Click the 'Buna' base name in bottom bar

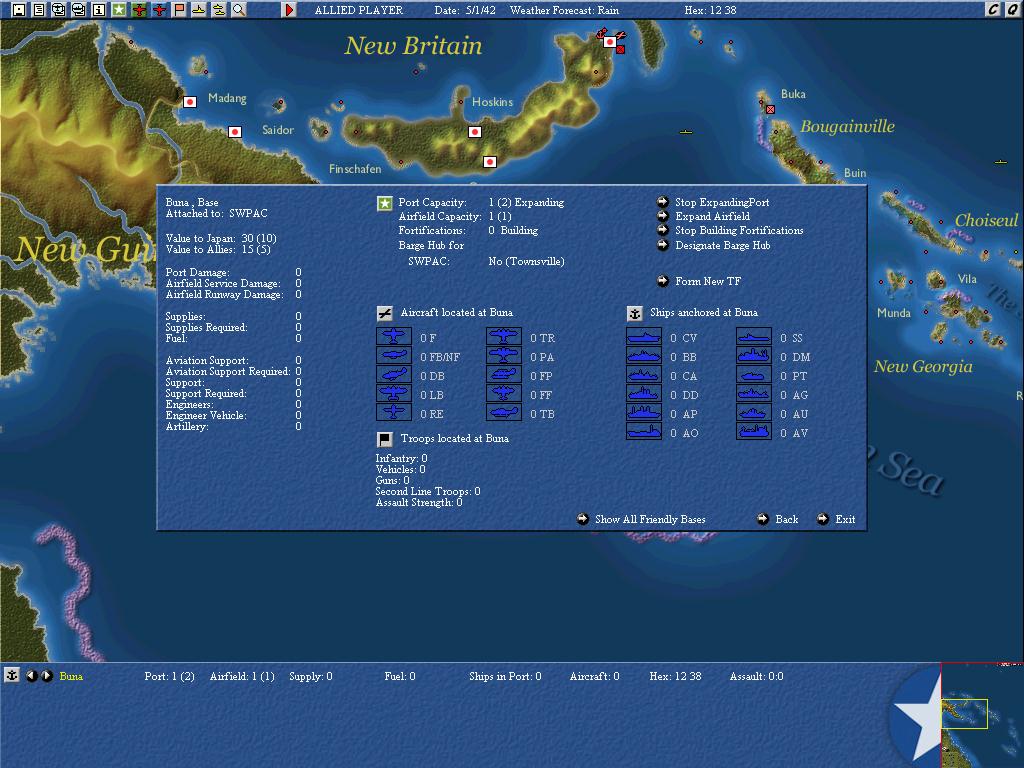(x=71, y=676)
